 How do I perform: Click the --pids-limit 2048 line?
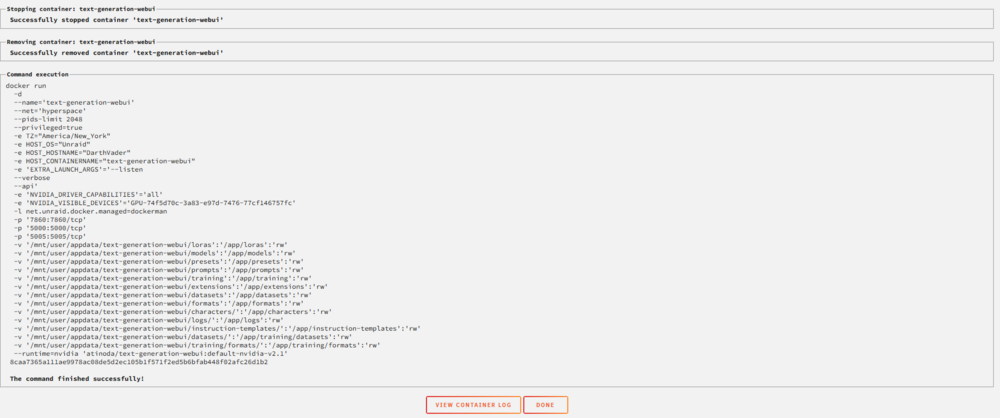tap(48, 119)
